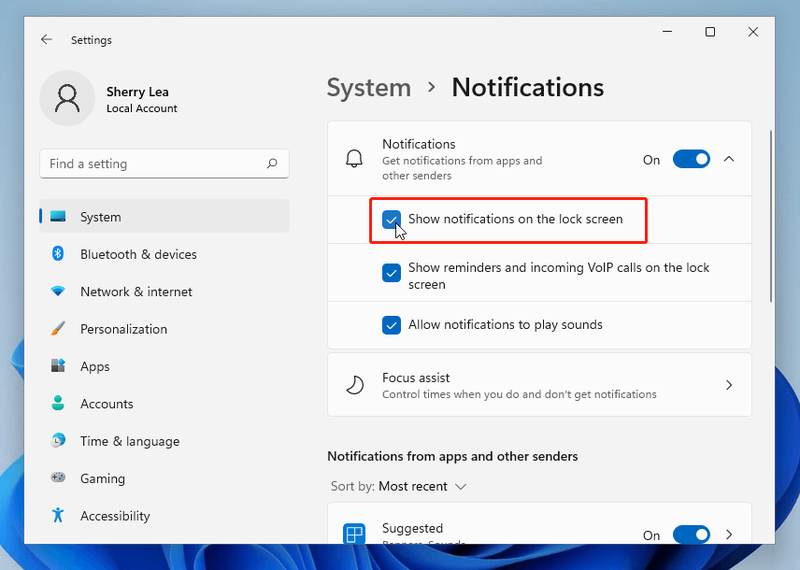Disable Allow notifications to play sounds
800x570 pixels.
click(x=391, y=325)
